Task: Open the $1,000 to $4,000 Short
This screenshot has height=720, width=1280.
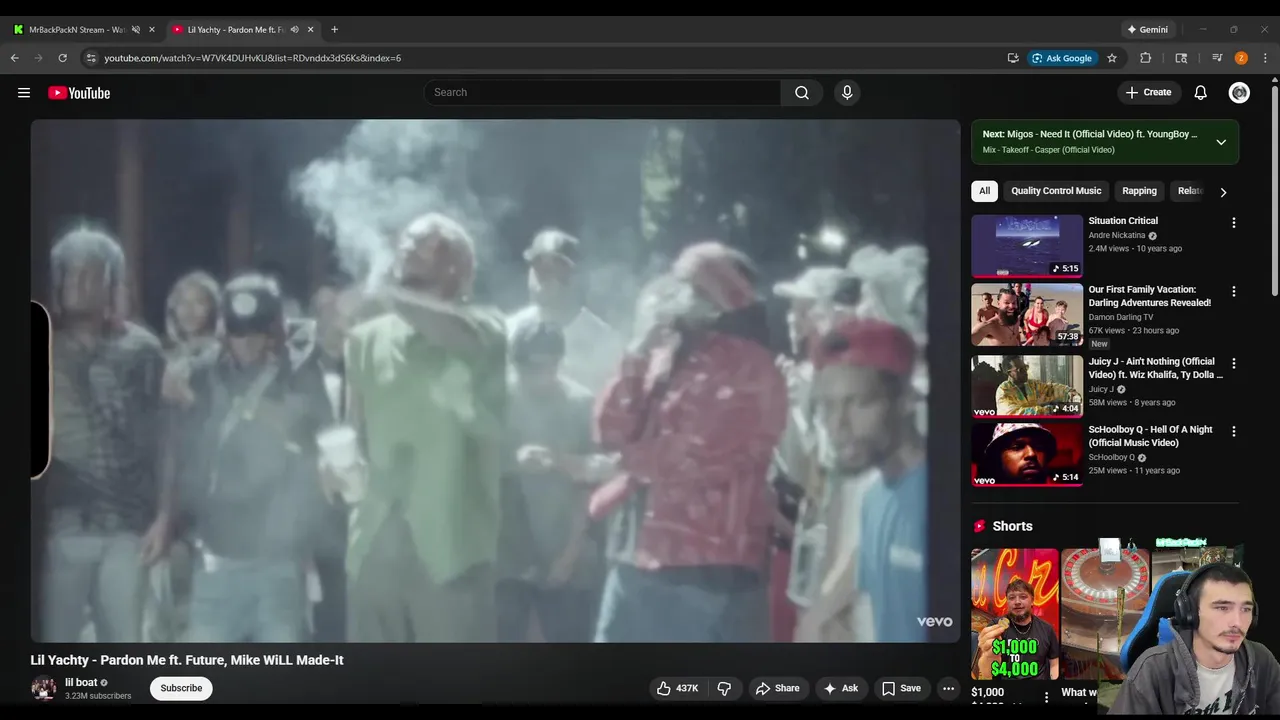Action: coord(1014,614)
